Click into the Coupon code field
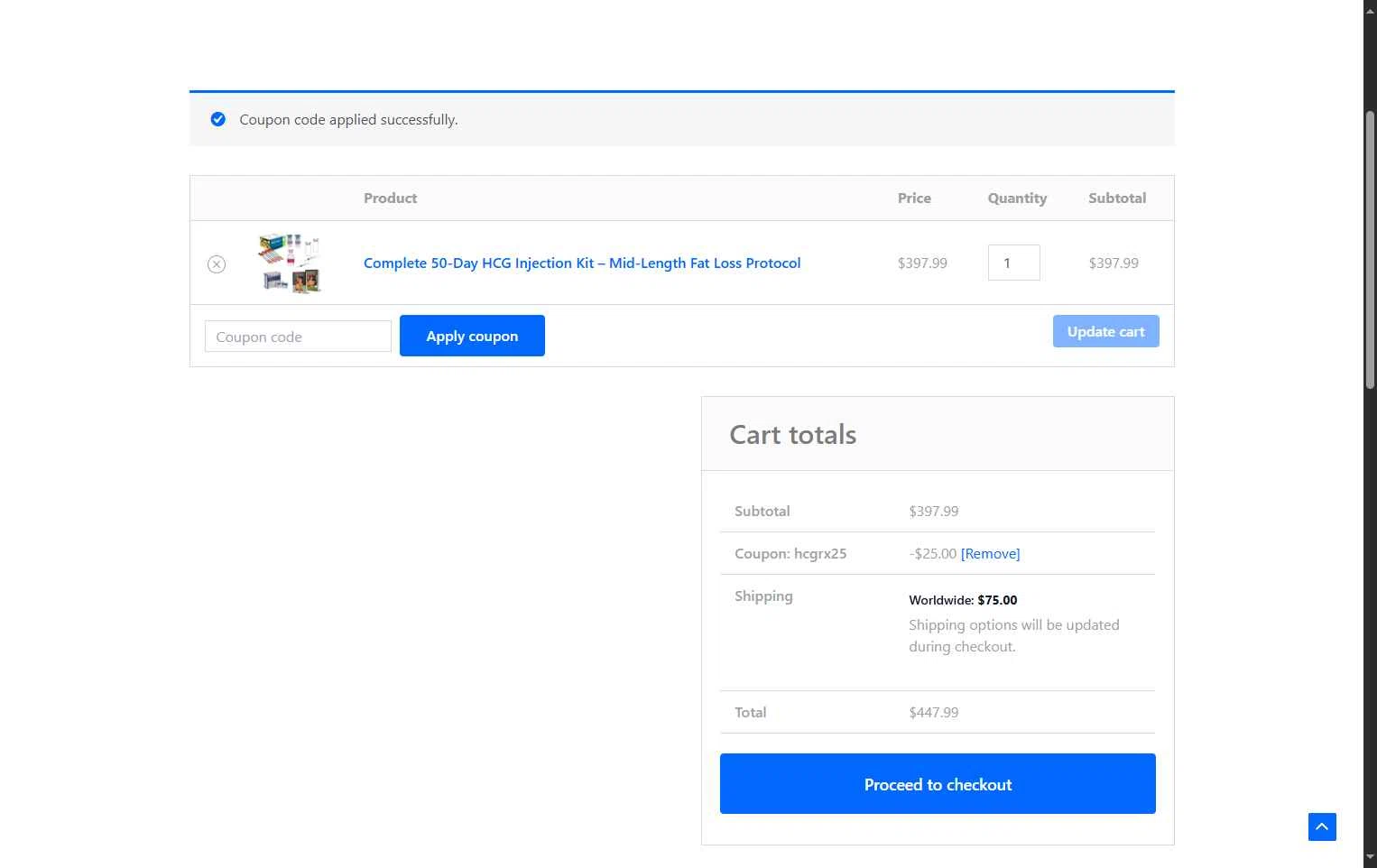This screenshot has width=1377, height=868. click(298, 337)
